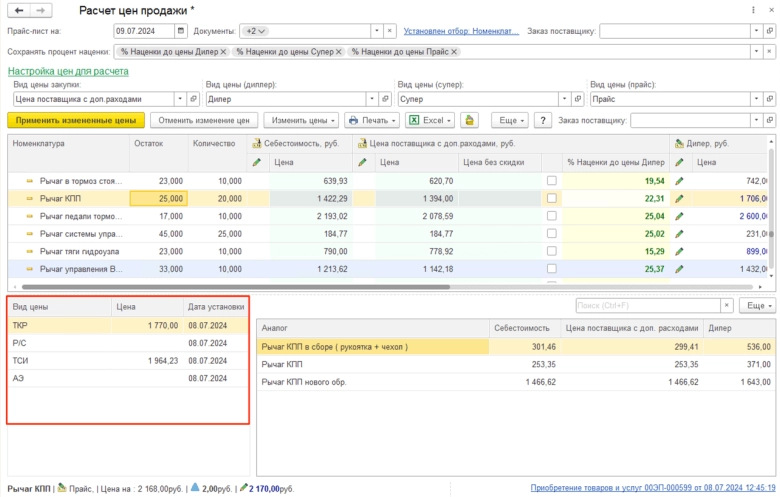Screen dimensions: 780x497
Task: Expand the Вид цены (супер) dropdown
Action: (564, 99)
